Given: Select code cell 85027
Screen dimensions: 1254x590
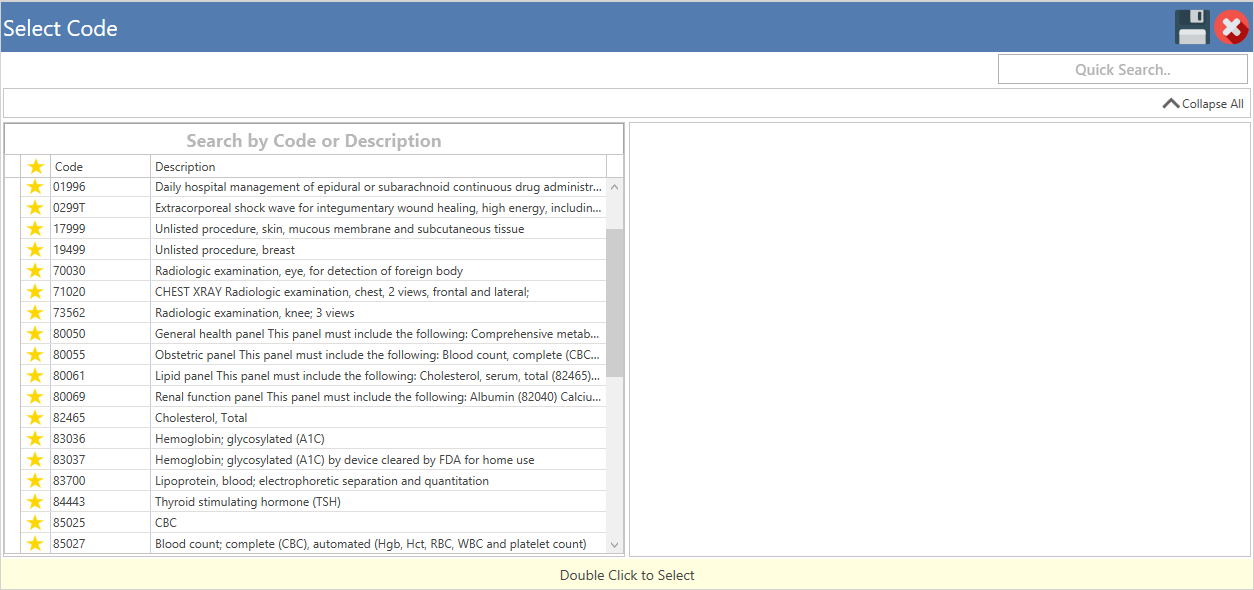Looking at the screenshot, I should (100, 544).
